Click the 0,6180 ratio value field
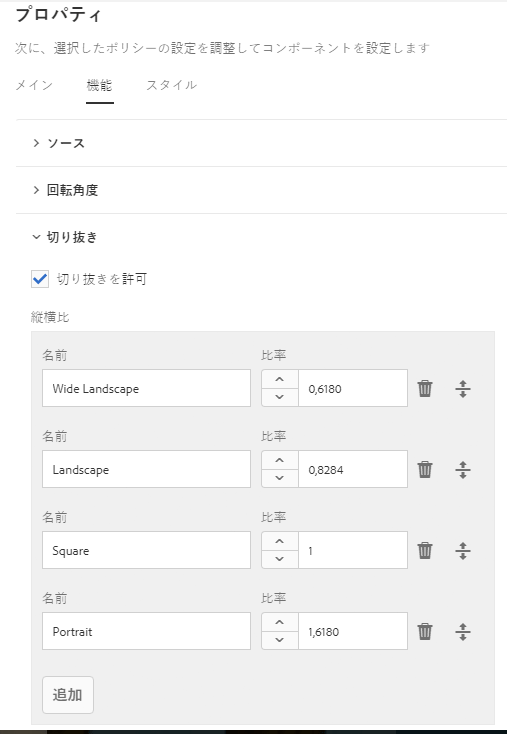Viewport: 507px width, 734px height. (353, 388)
